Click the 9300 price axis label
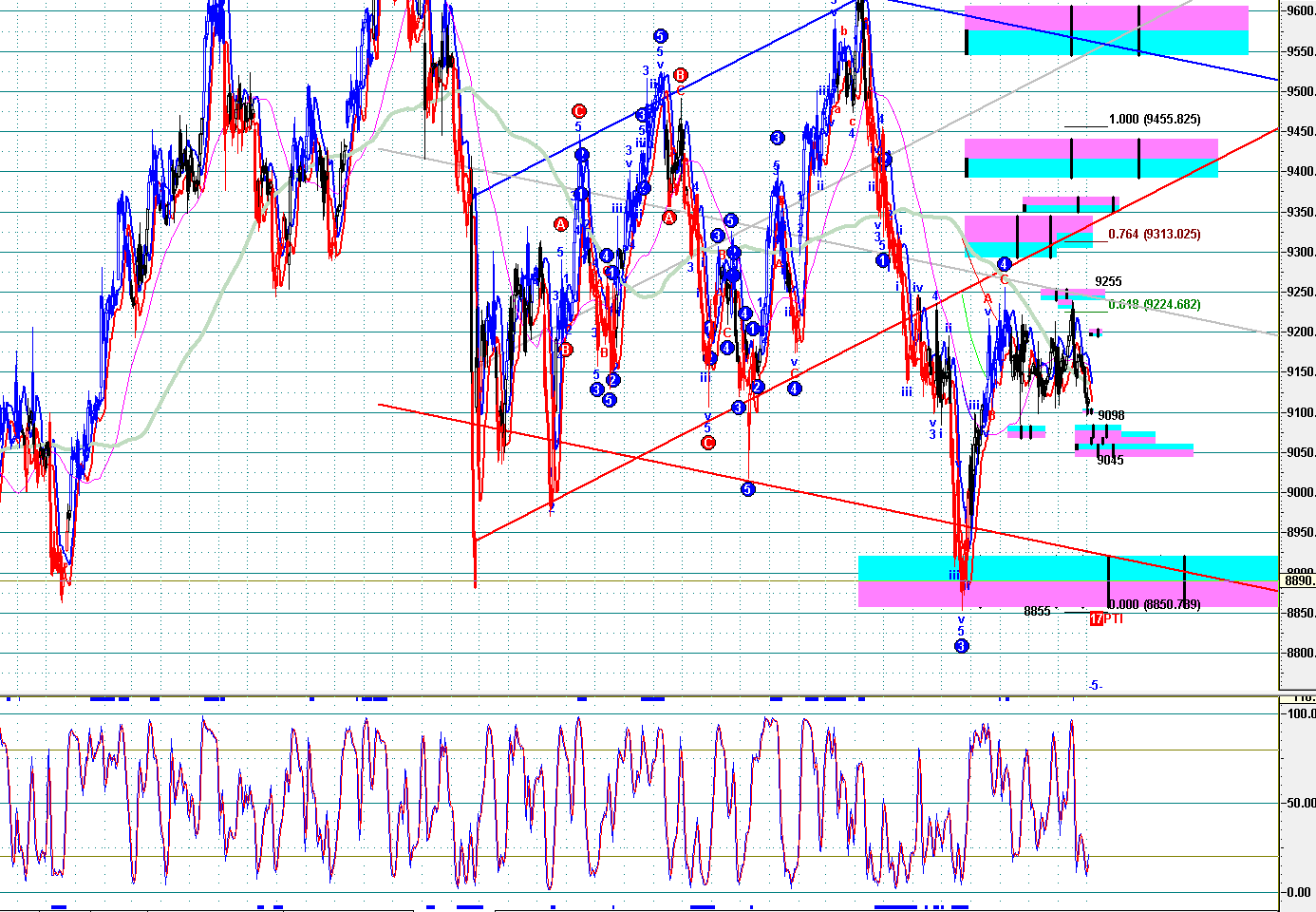1316x912 pixels. [x=1301, y=253]
